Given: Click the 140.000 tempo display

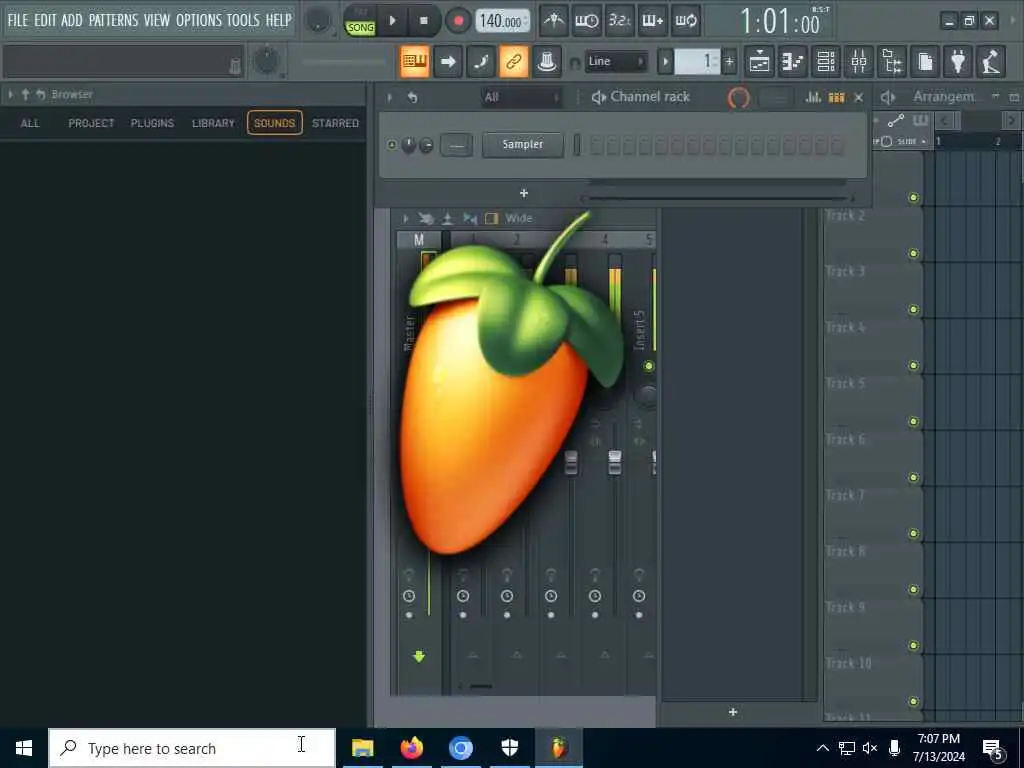Looking at the screenshot, I should tap(502, 21).
